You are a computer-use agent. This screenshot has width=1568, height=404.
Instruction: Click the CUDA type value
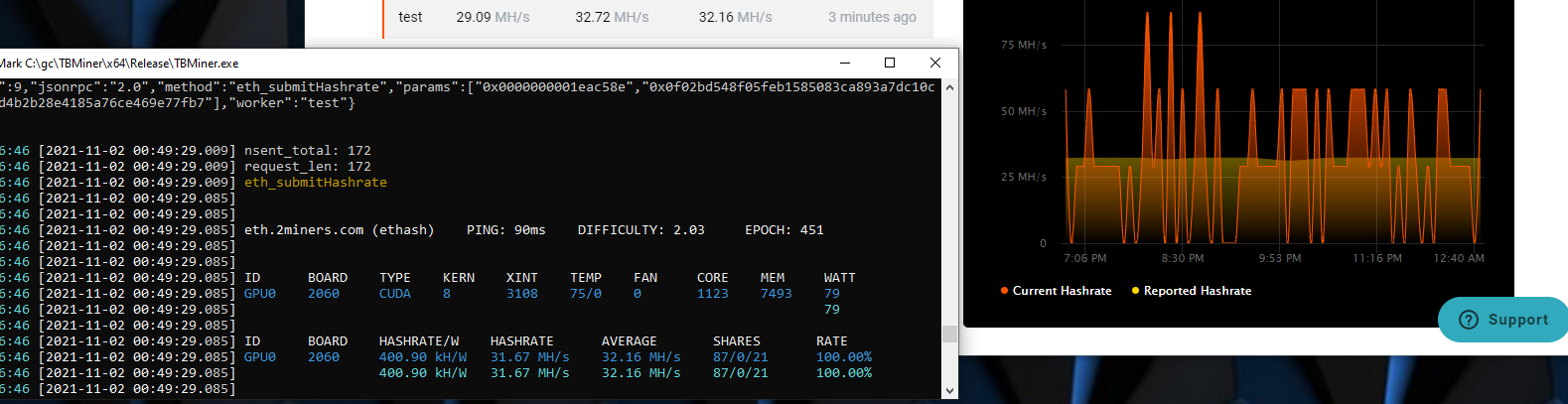point(395,294)
